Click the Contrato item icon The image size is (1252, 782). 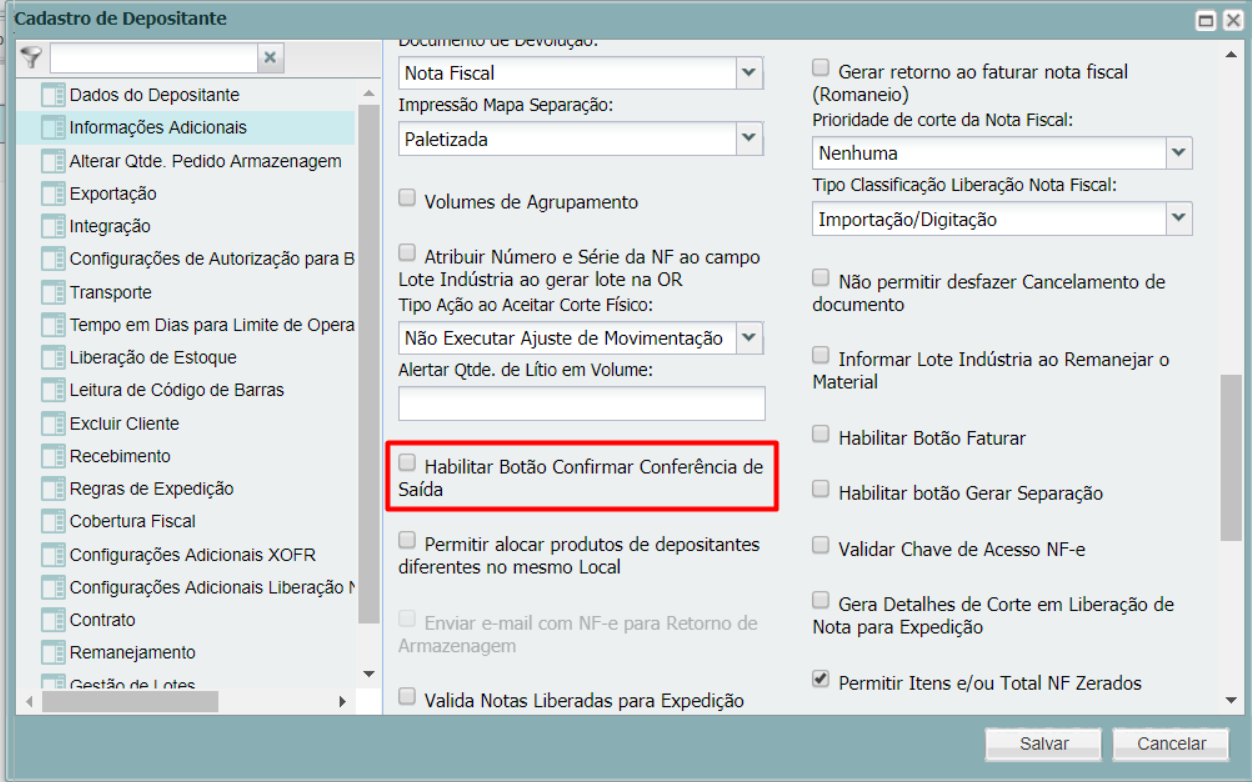coord(53,621)
